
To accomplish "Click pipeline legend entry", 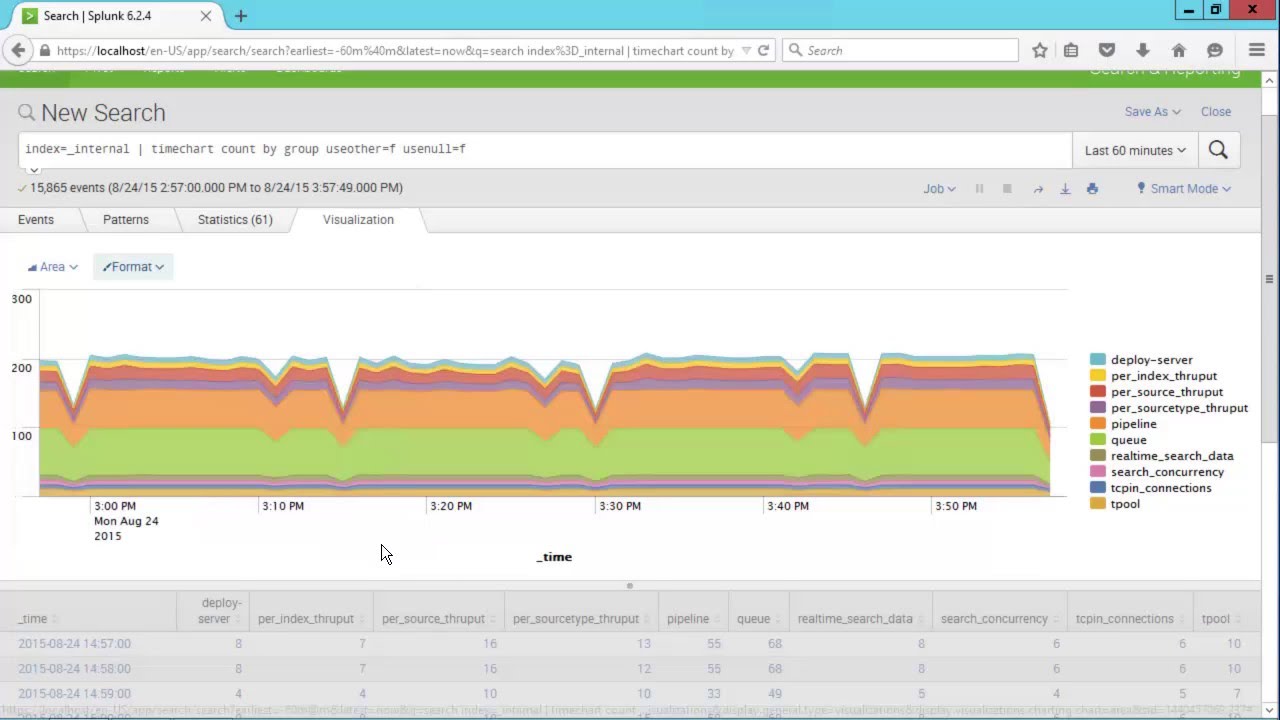I will (1123, 424).
